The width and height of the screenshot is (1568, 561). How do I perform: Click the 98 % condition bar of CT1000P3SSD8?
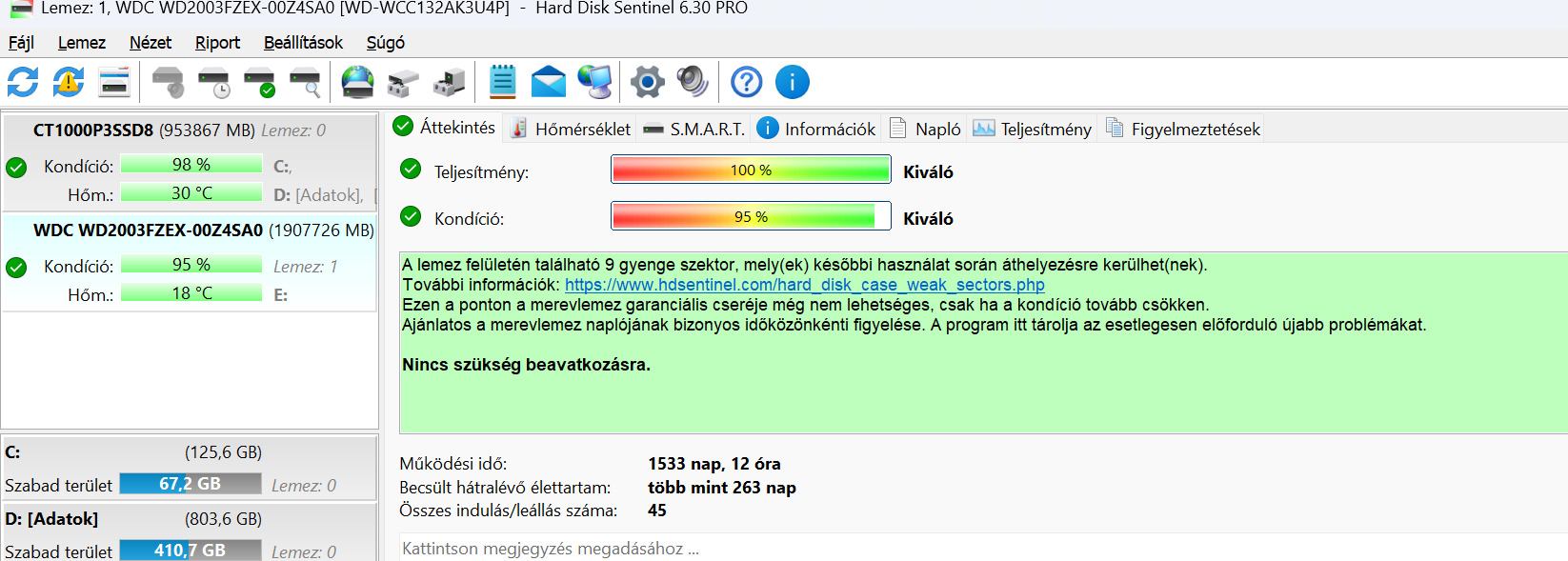click(191, 165)
